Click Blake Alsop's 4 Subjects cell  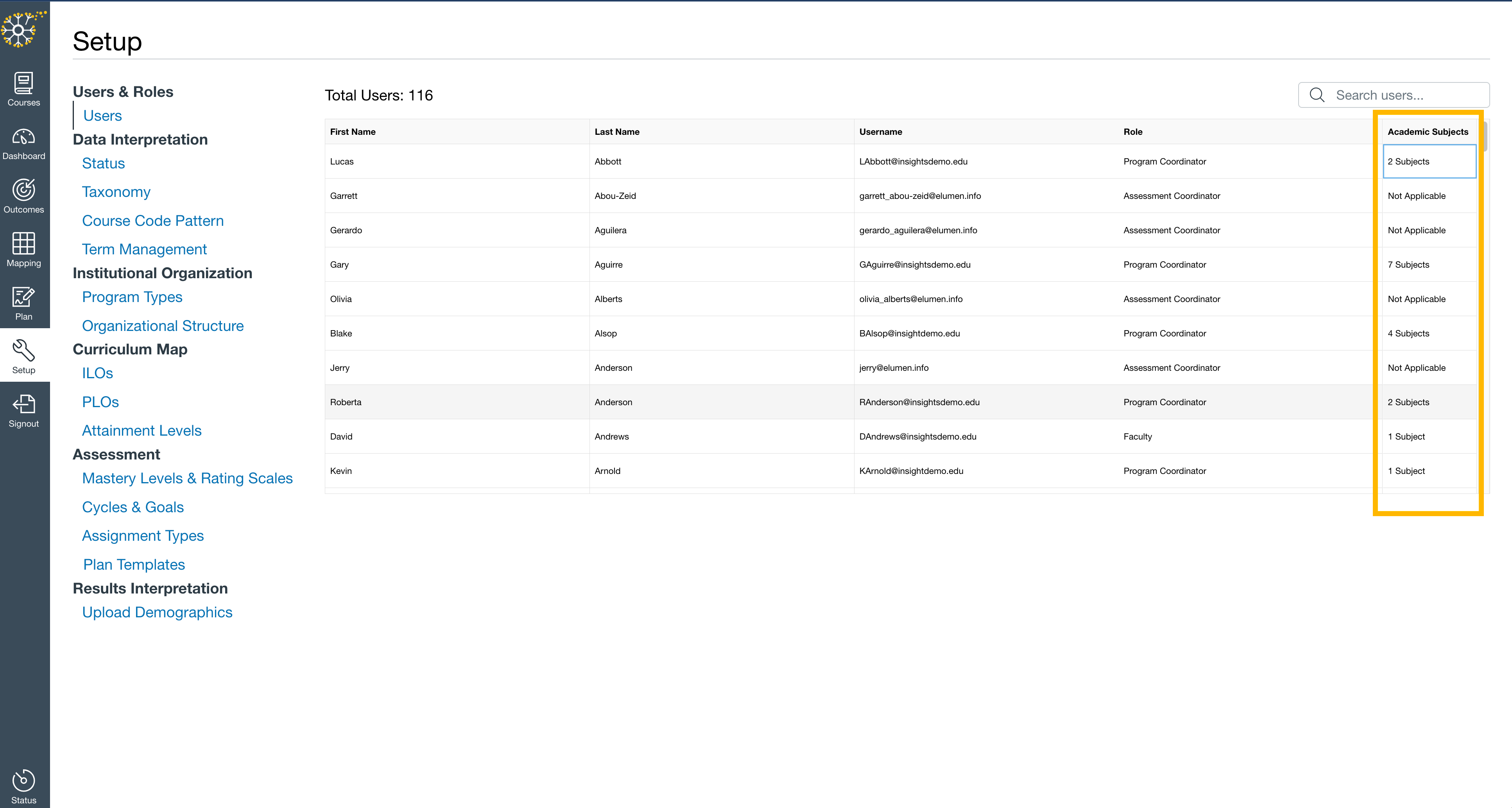[1430, 333]
